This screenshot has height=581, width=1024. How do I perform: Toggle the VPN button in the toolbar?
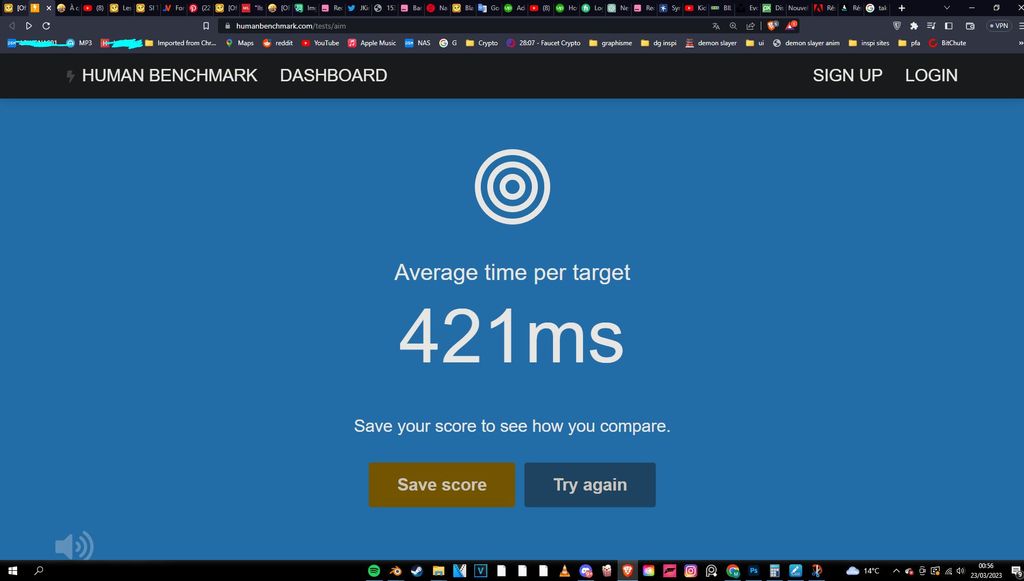pos(999,26)
